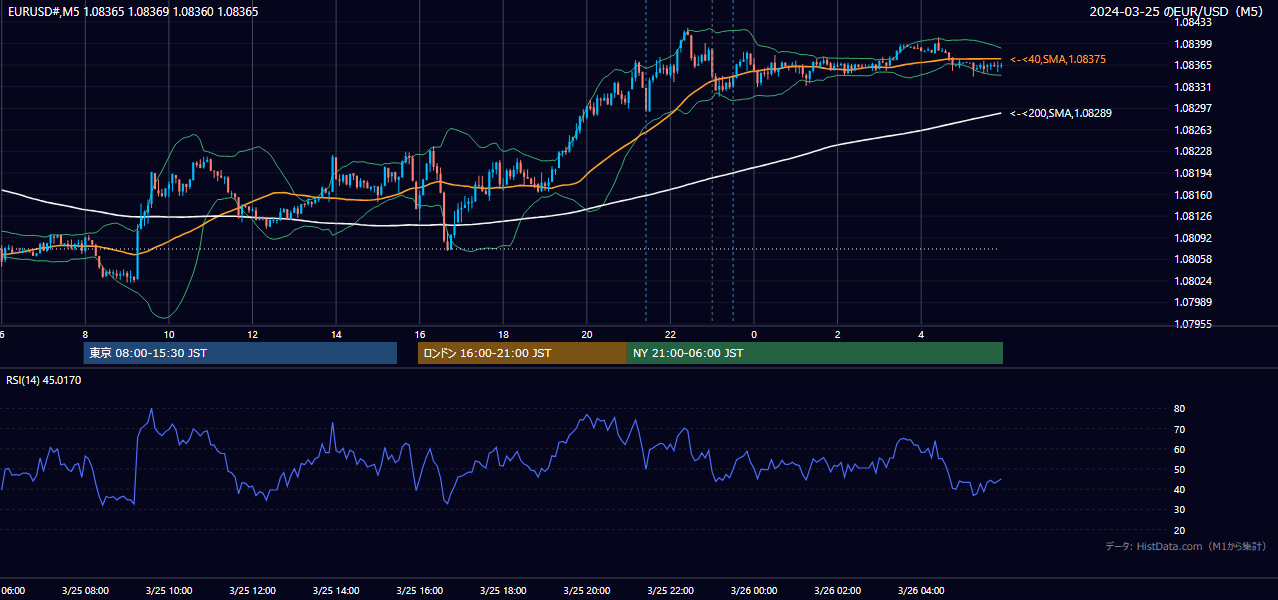Click the 3/25 08:00 bottom time label
Screen dimensions: 1278x600
[85, 591]
